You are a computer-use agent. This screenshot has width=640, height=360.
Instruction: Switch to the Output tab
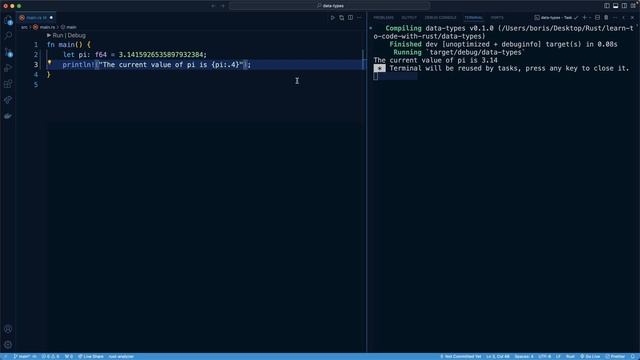click(409, 18)
